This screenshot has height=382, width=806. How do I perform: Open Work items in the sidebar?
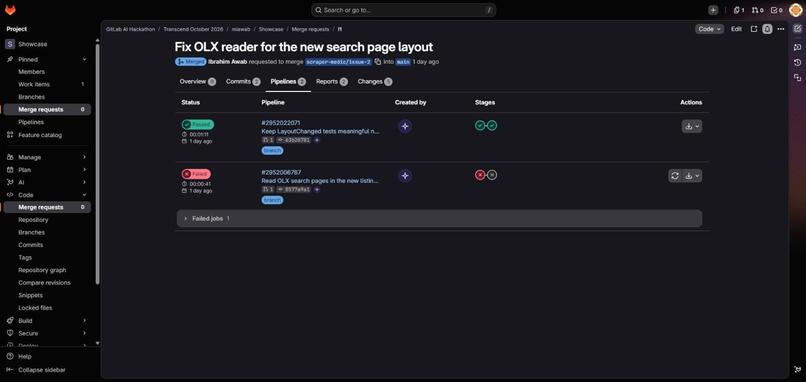[x=47, y=84]
